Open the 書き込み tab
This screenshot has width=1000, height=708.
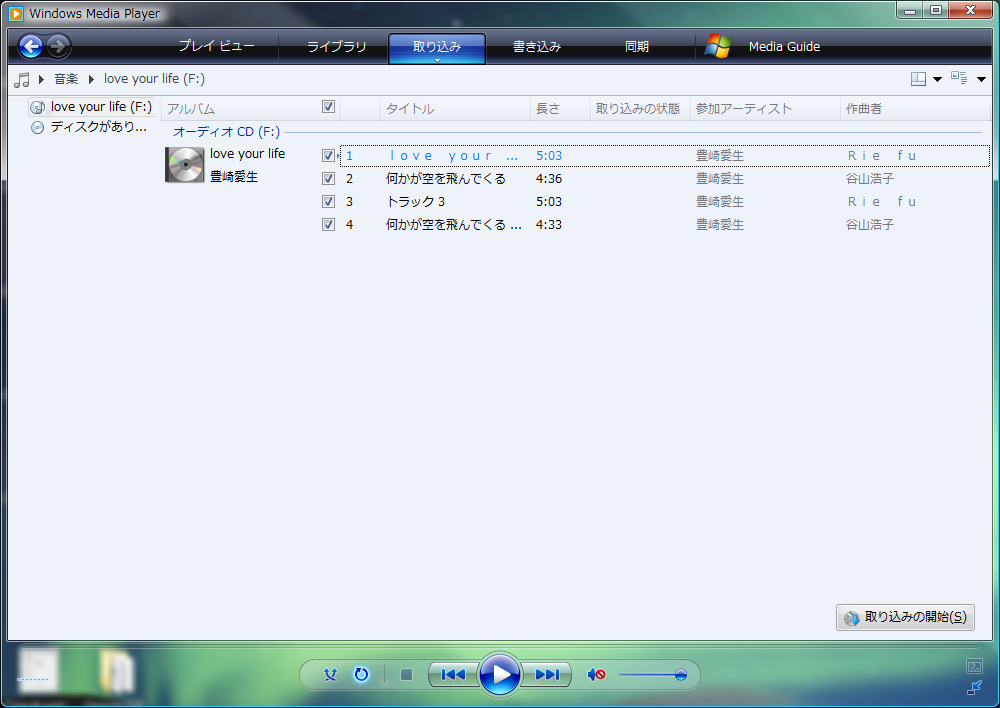point(537,46)
